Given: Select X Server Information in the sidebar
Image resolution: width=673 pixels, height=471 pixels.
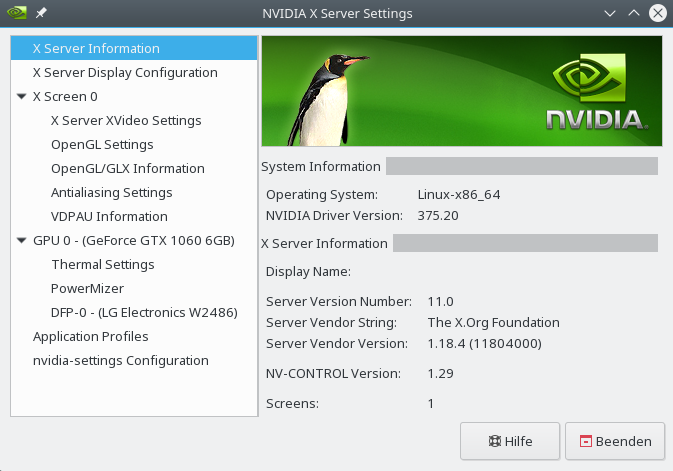Looking at the screenshot, I should click(134, 48).
